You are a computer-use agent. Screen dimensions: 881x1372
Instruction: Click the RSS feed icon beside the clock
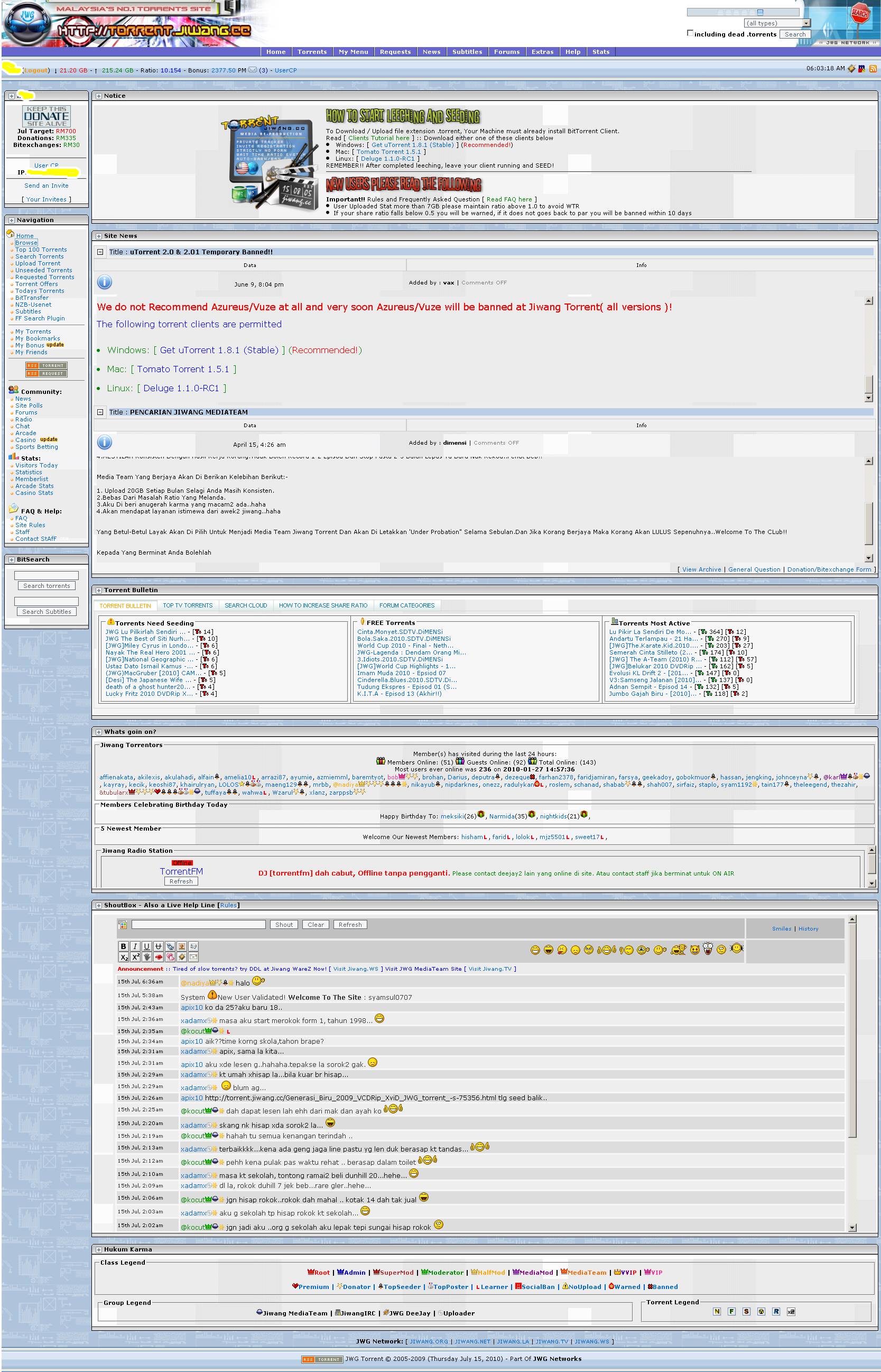click(873, 69)
